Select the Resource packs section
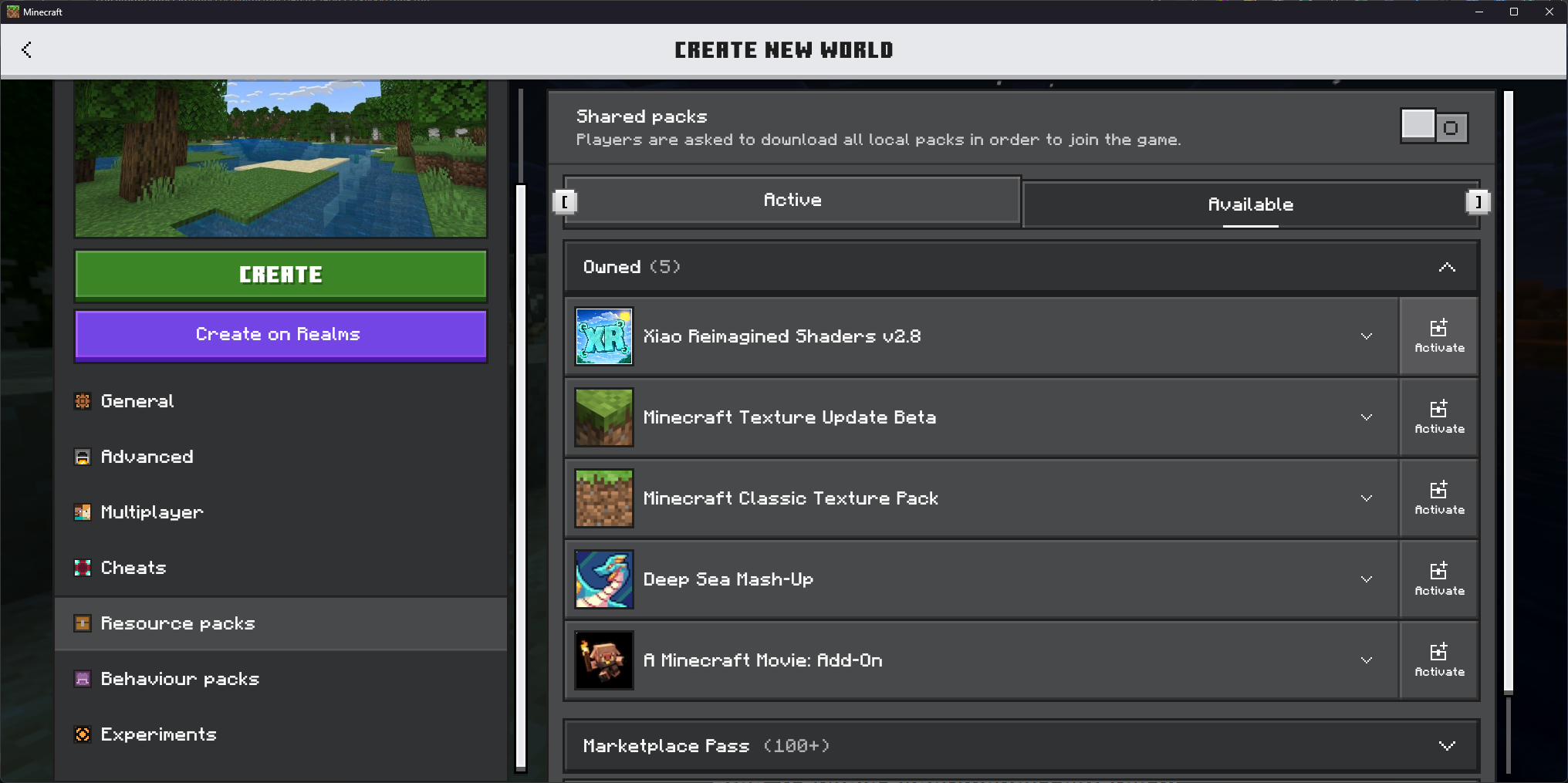1568x783 pixels. tap(281, 623)
